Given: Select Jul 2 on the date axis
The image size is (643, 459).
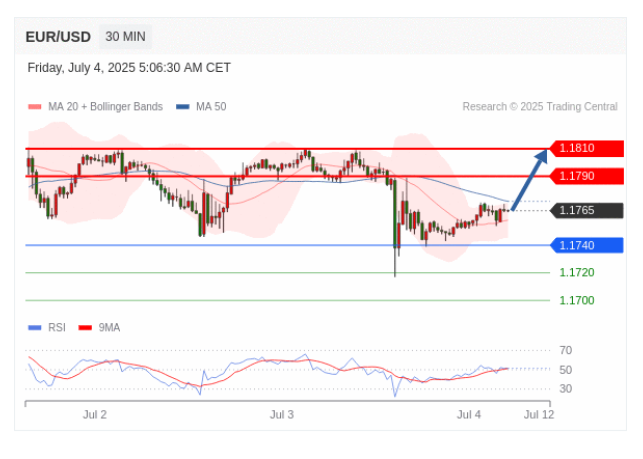Looking at the screenshot, I should coord(94,414).
